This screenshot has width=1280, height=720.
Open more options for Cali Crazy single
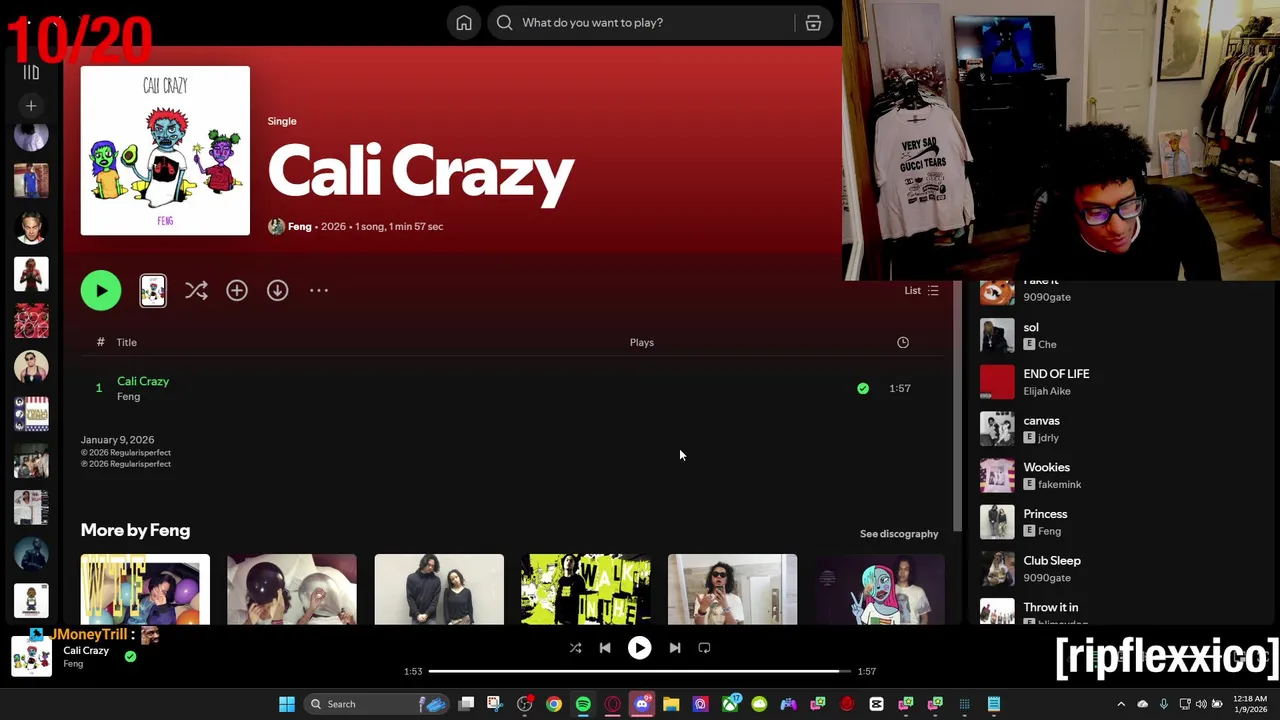tap(319, 290)
